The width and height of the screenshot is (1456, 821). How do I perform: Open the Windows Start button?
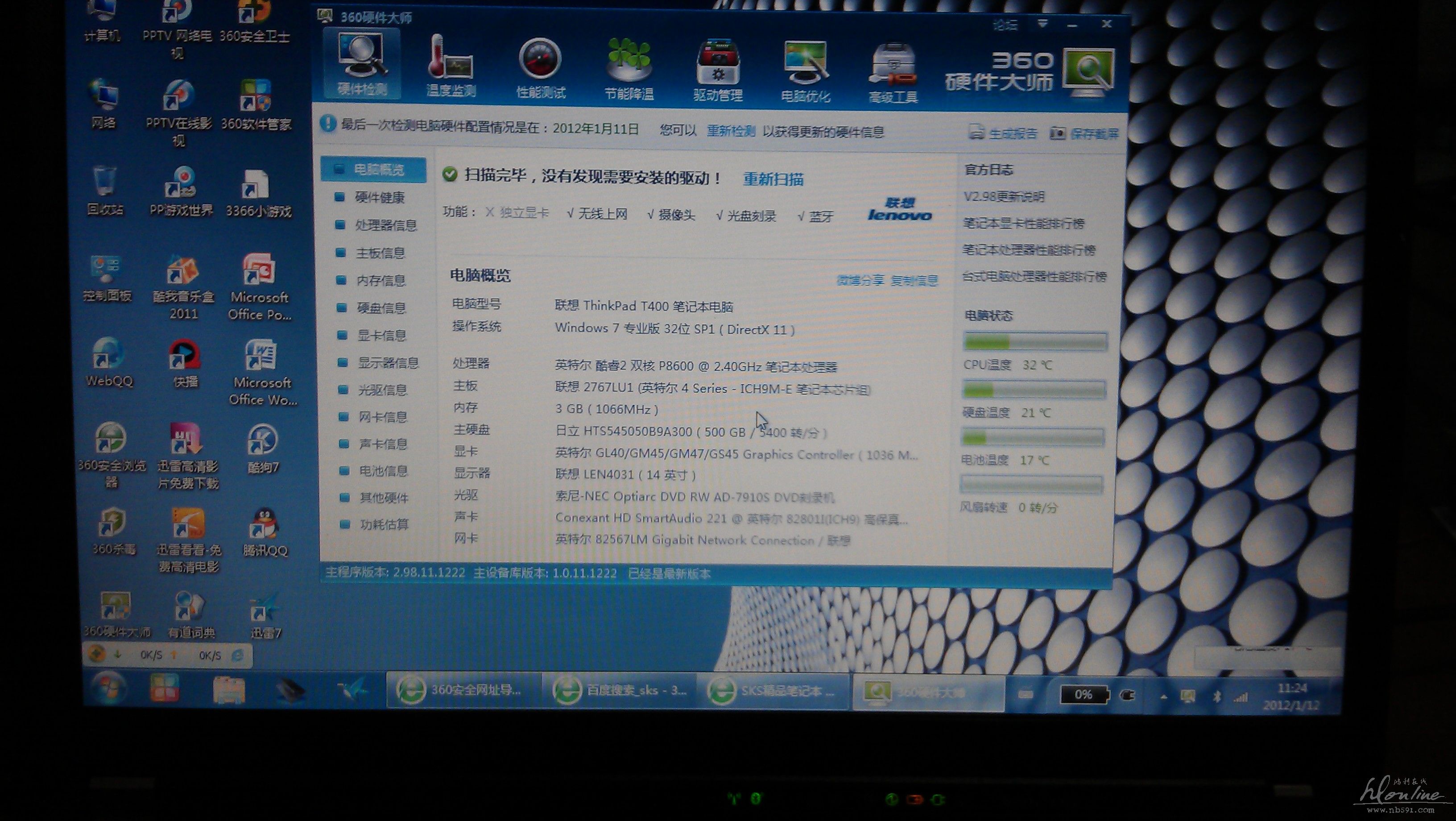(108, 688)
